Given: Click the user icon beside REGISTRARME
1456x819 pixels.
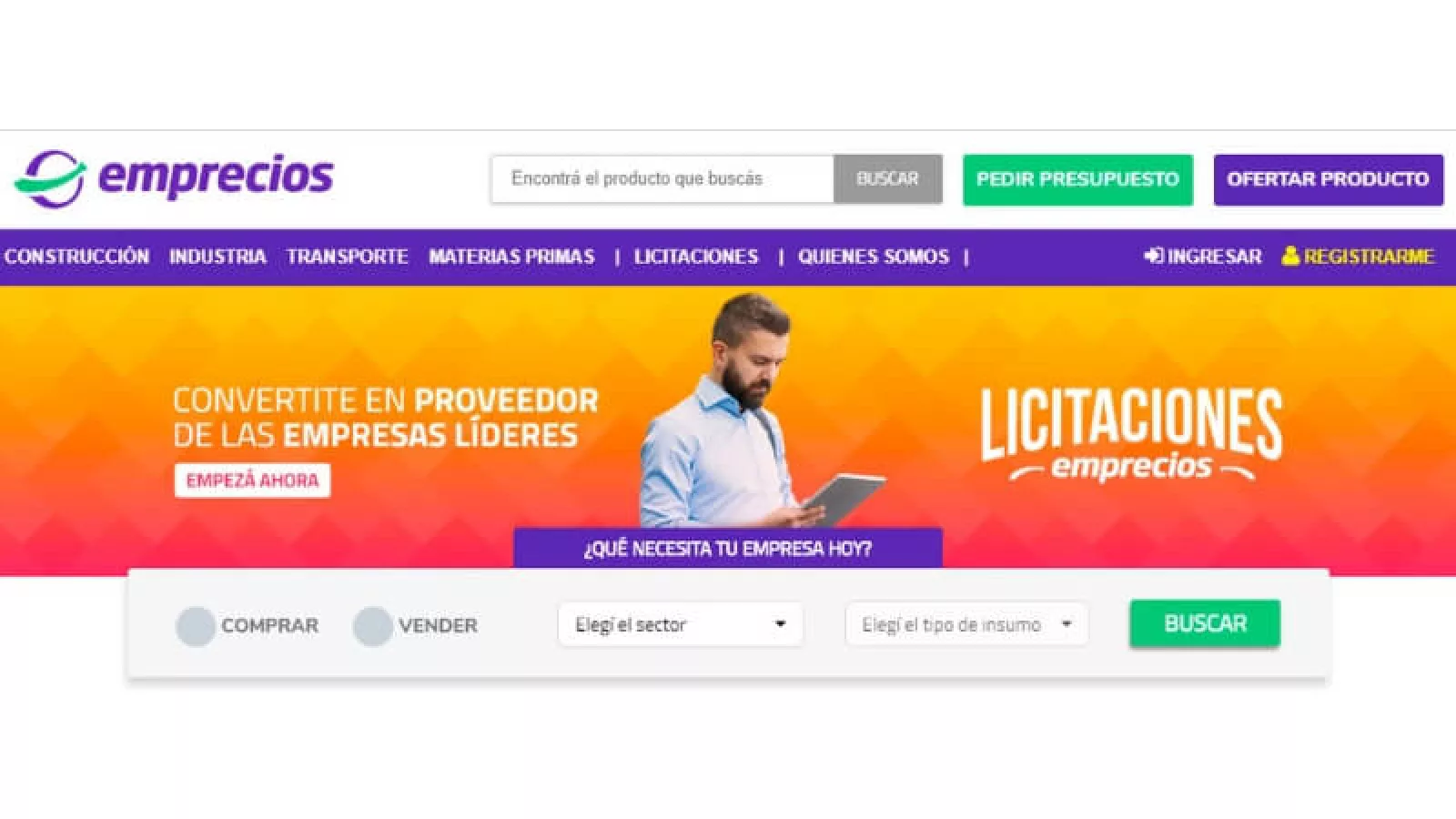Looking at the screenshot, I should point(1290,256).
